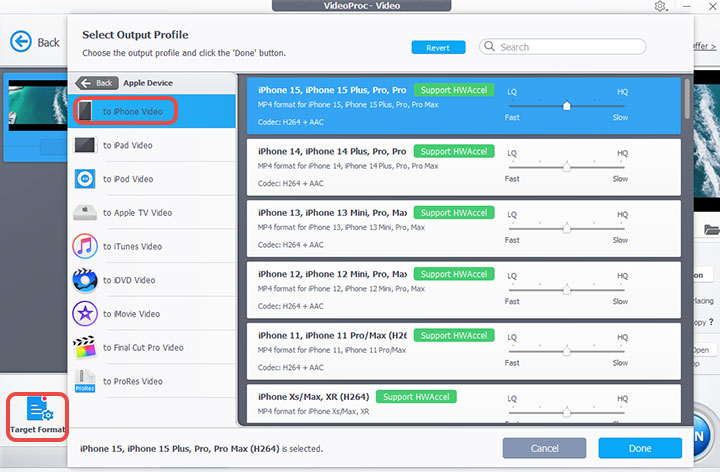
Task: Click the iPad device icon
Action: (x=84, y=145)
